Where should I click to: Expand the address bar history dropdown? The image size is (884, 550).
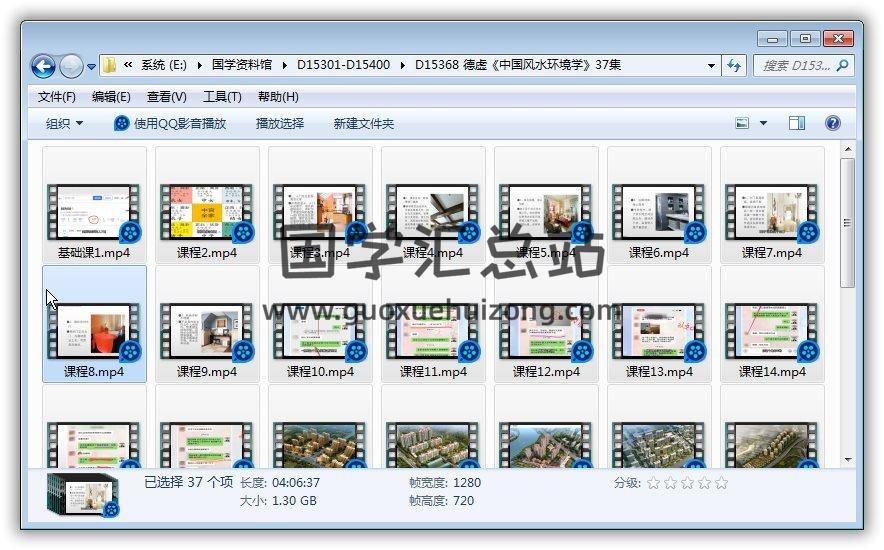click(x=712, y=65)
